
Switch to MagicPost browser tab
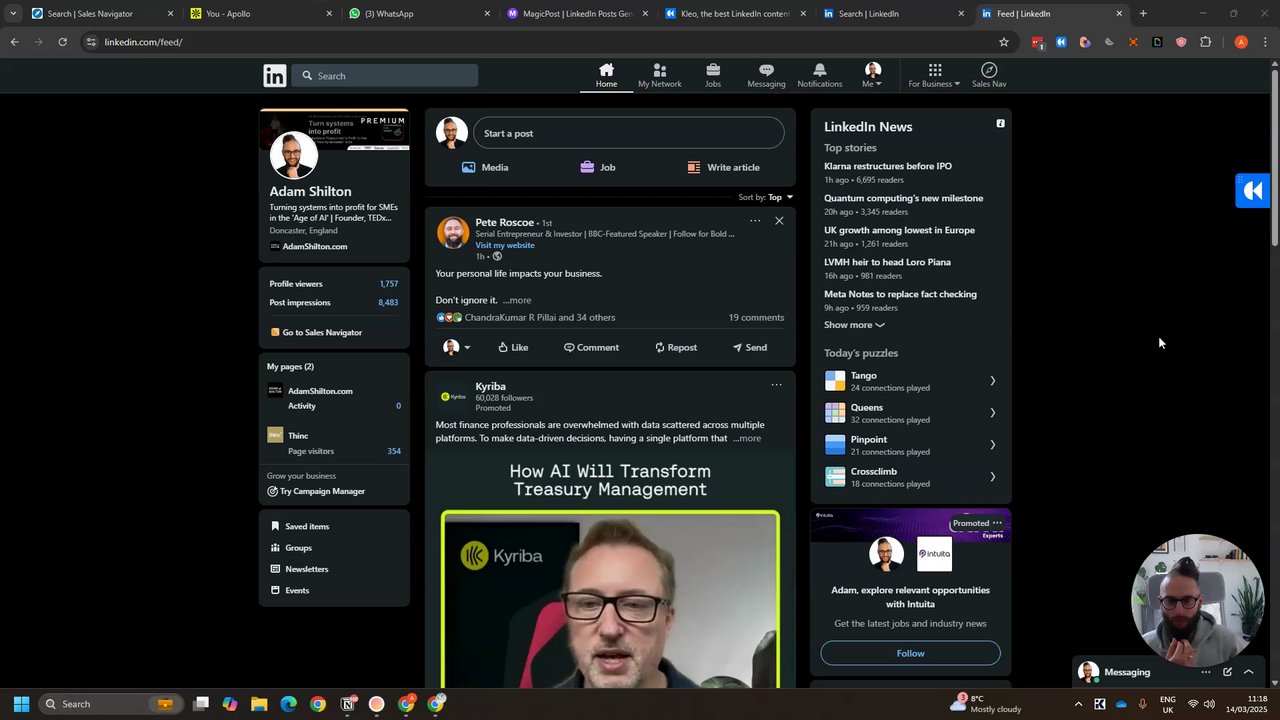[x=578, y=14]
